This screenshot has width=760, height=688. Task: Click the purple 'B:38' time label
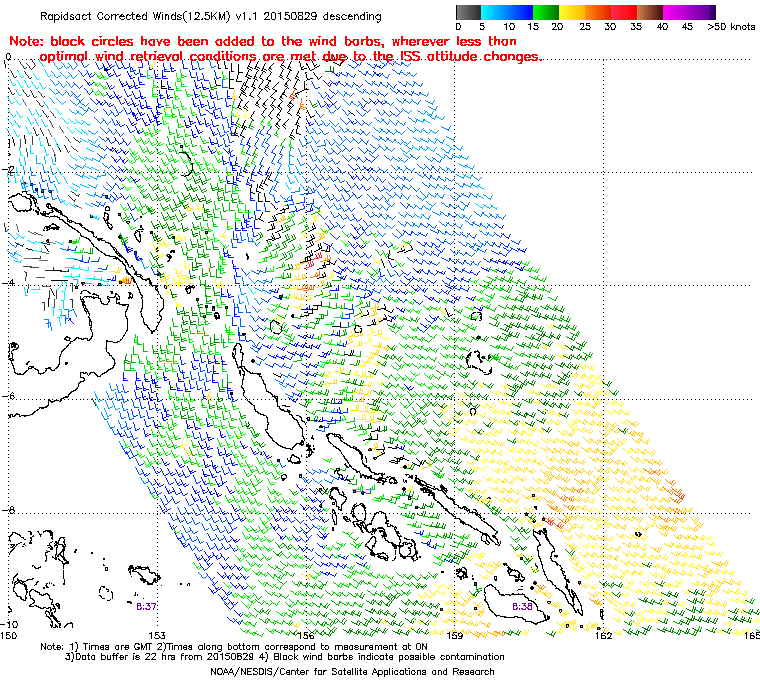click(x=522, y=606)
